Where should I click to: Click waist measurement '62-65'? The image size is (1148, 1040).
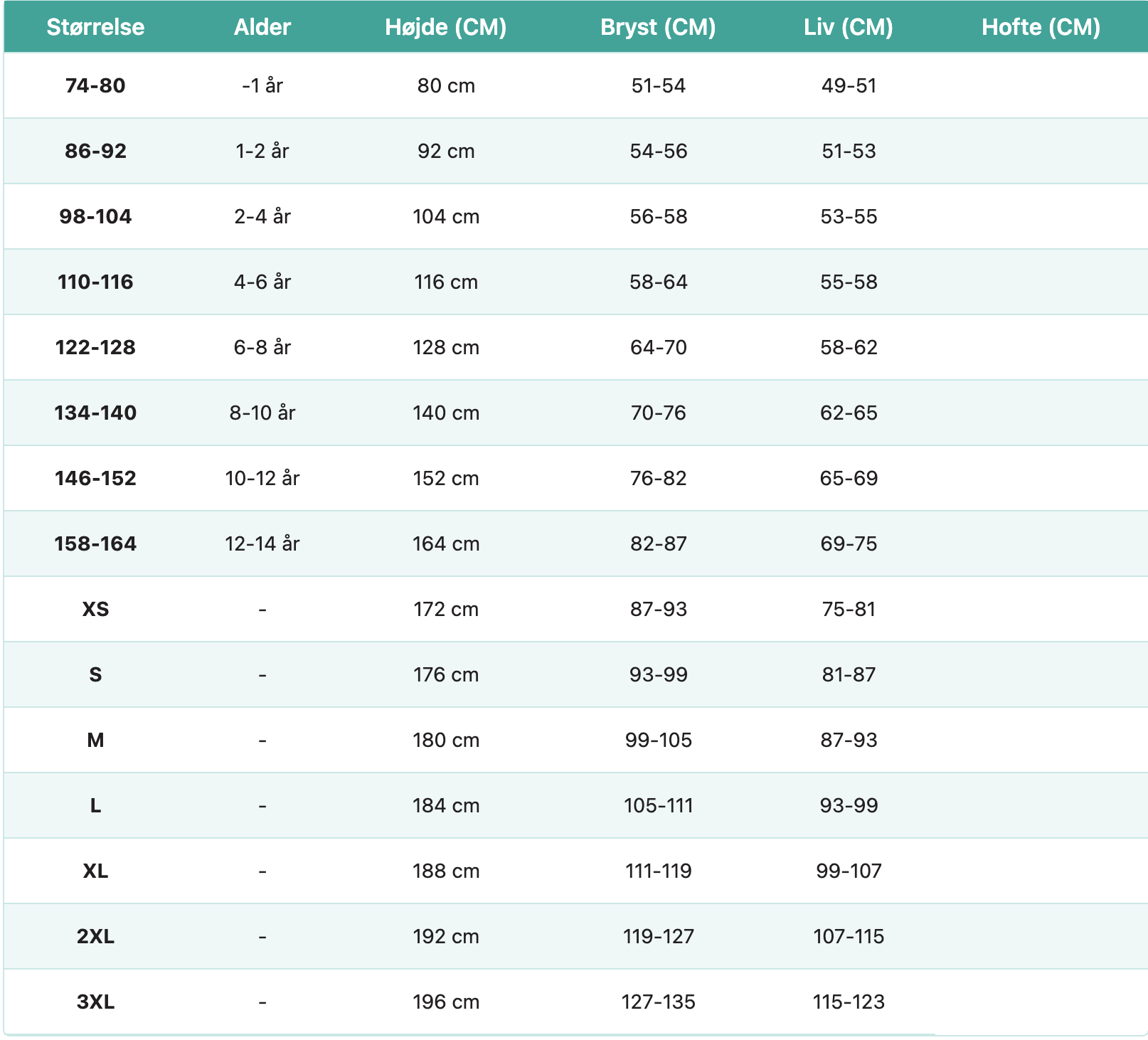(849, 413)
